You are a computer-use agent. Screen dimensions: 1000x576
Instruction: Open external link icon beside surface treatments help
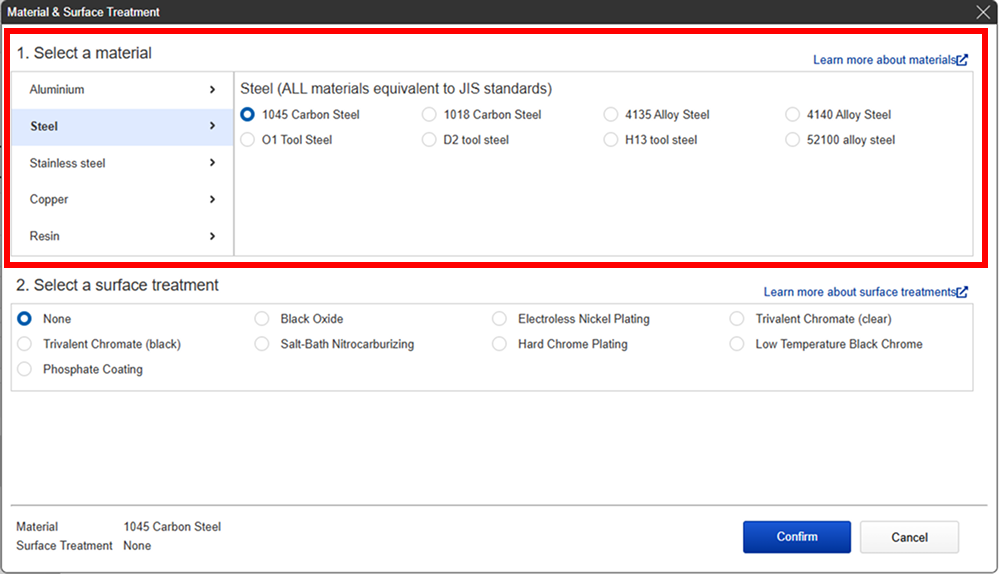[x=962, y=292]
